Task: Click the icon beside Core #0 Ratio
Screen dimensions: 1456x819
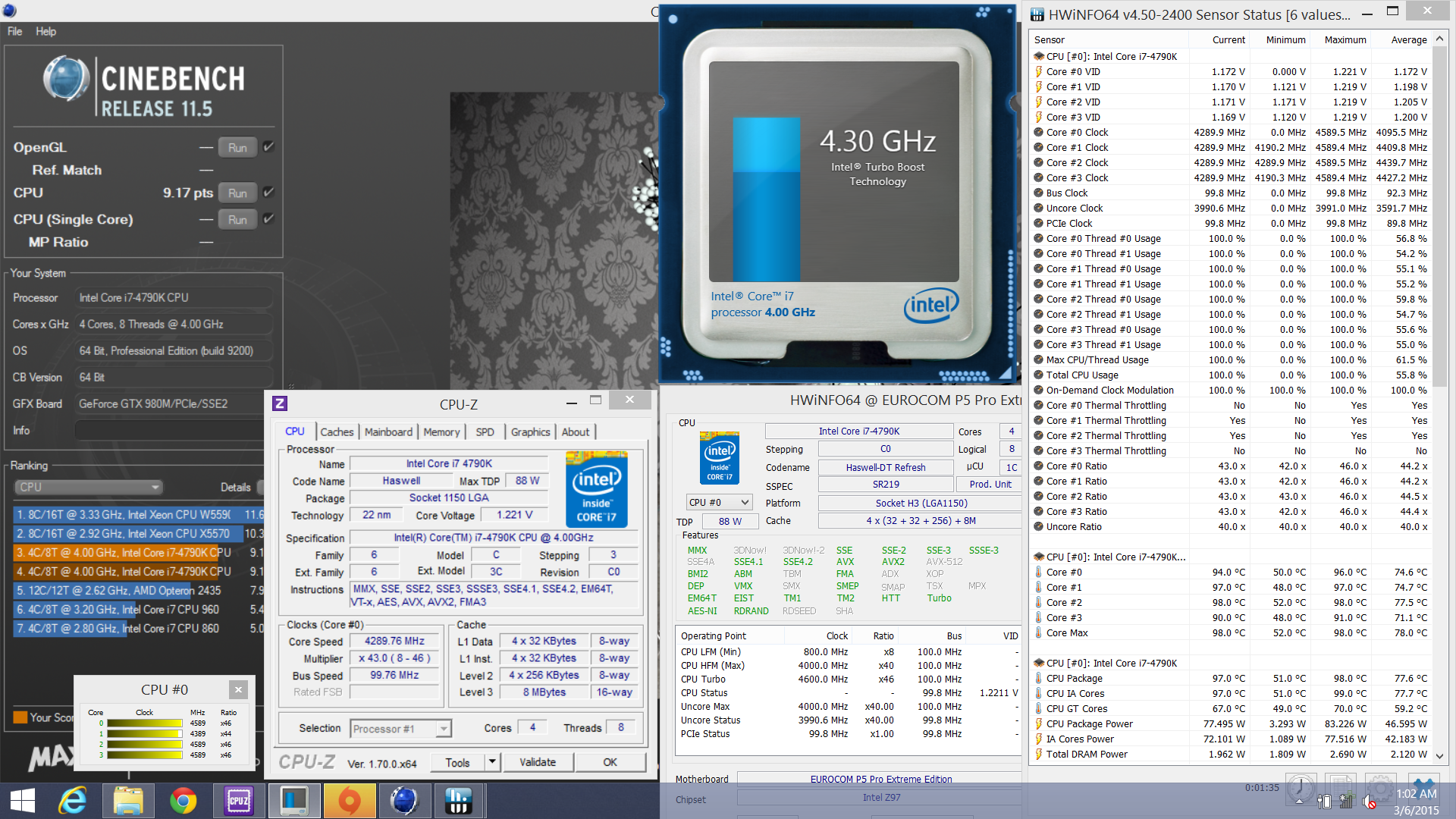Action: (x=1039, y=466)
